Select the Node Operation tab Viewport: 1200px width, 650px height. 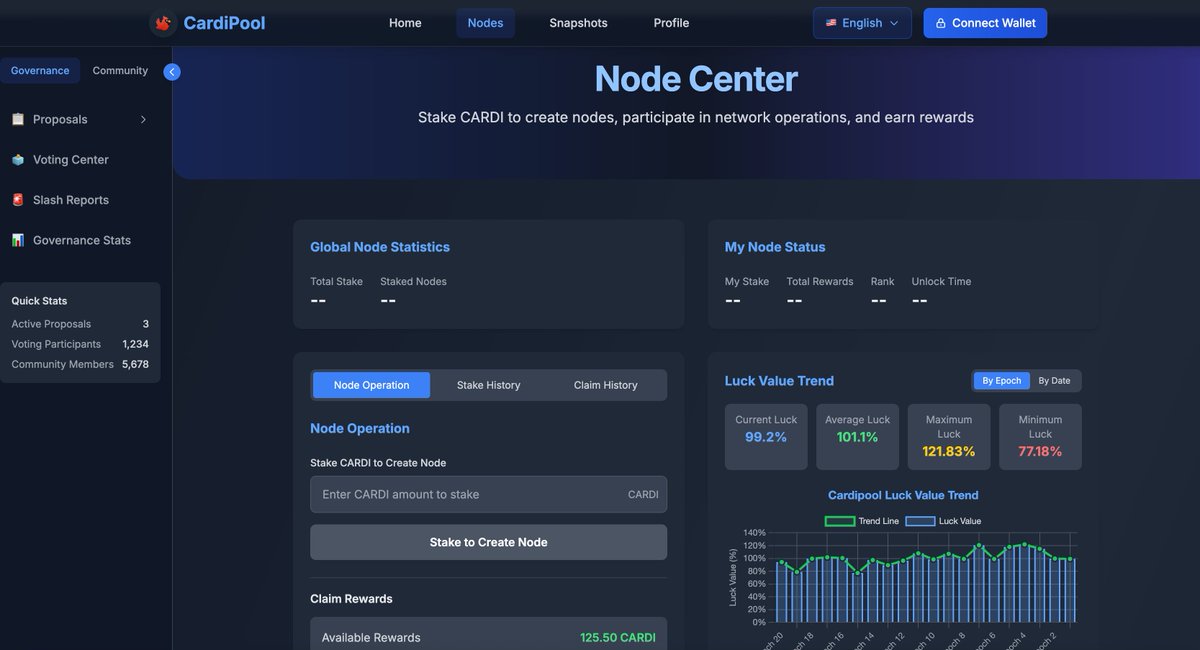[x=372, y=385]
